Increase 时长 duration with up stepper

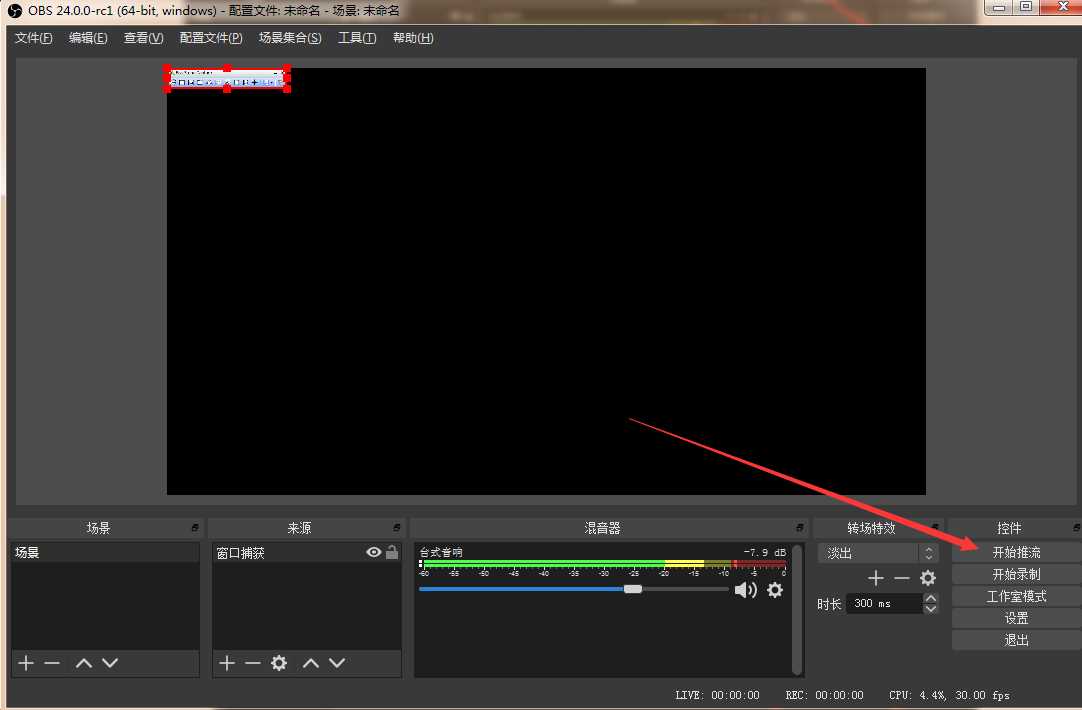point(931,598)
